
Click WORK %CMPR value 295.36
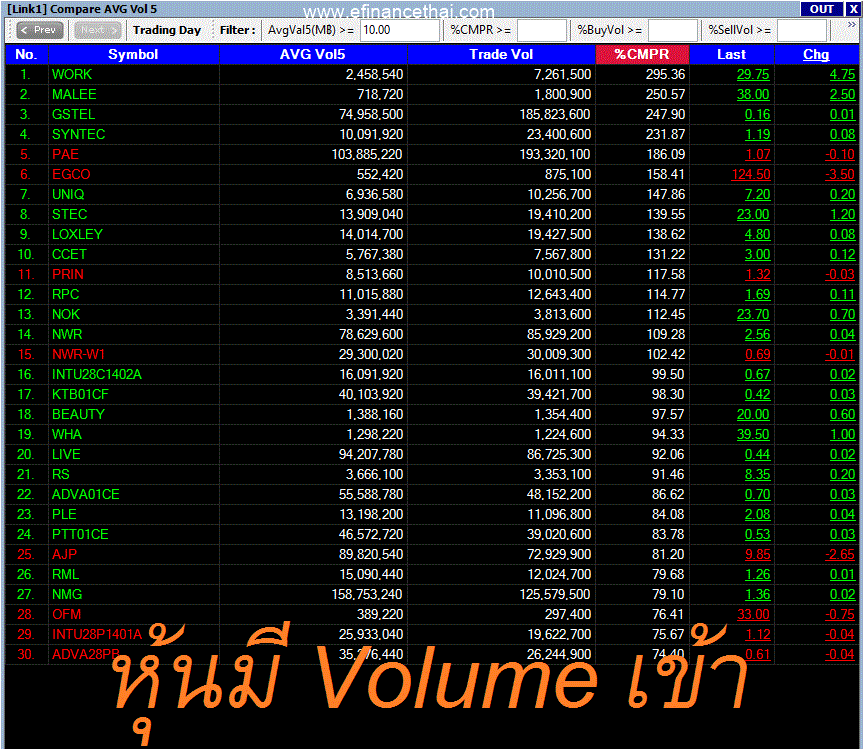(665, 75)
